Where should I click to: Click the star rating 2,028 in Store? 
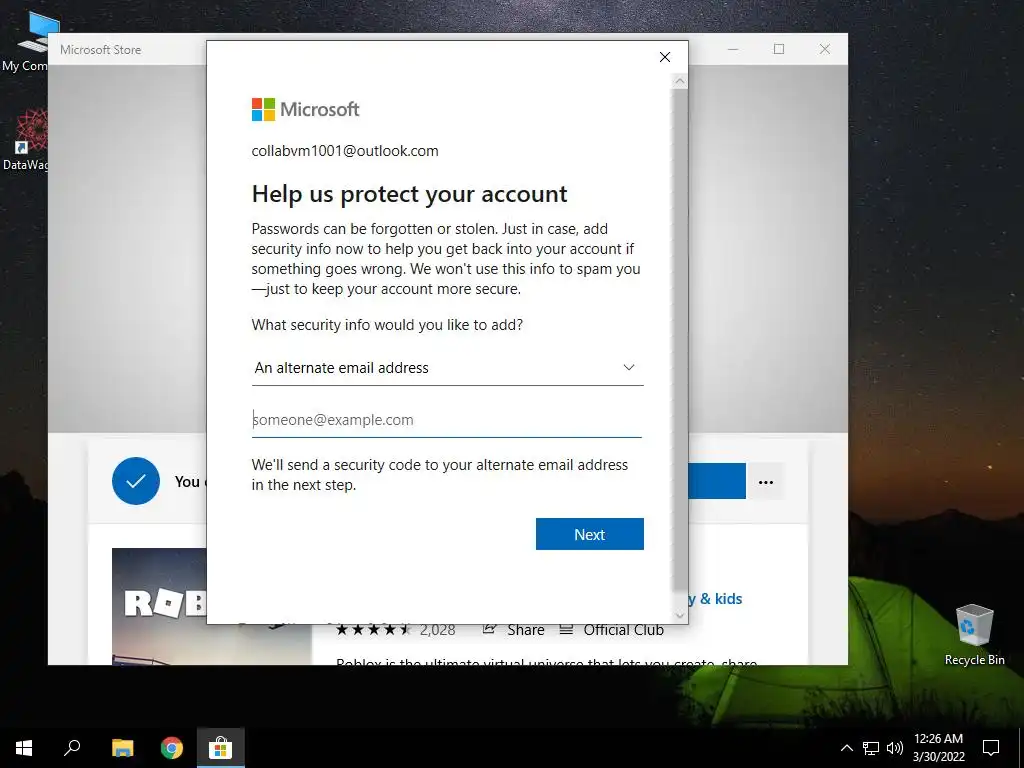click(395, 630)
